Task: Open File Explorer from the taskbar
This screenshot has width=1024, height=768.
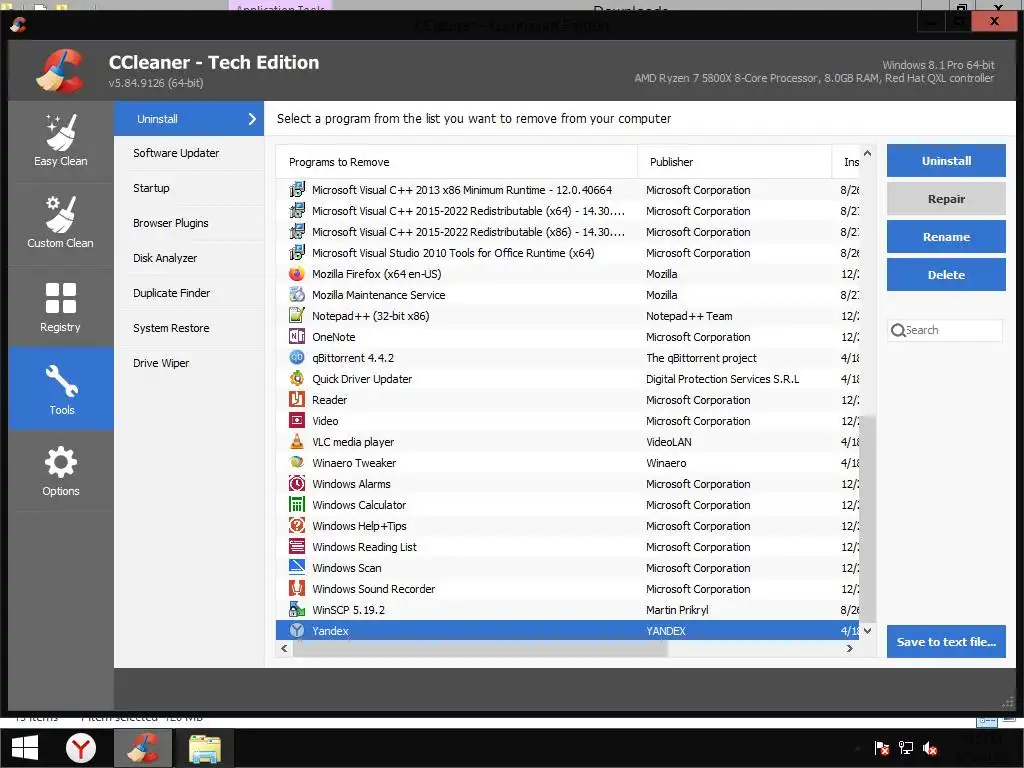Action: coord(204,748)
